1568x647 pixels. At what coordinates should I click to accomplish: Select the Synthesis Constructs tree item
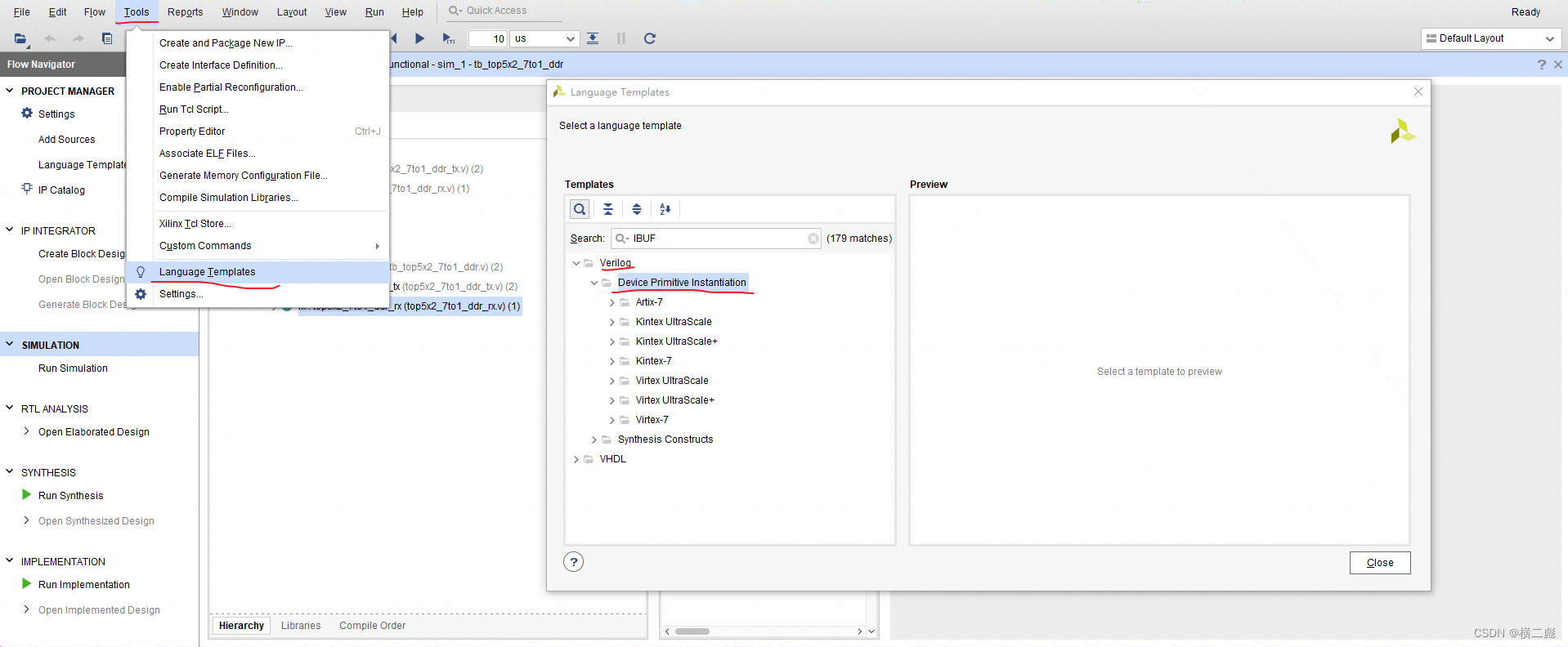[665, 440]
